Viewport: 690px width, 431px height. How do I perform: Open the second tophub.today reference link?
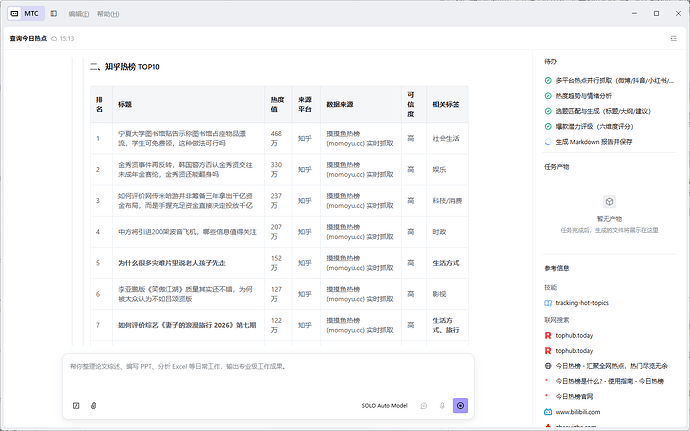[574, 351]
